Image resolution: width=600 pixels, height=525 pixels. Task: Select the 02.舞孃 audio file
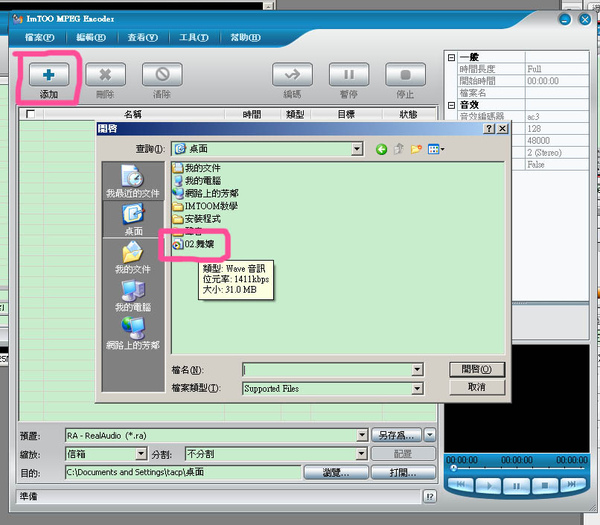(194, 244)
